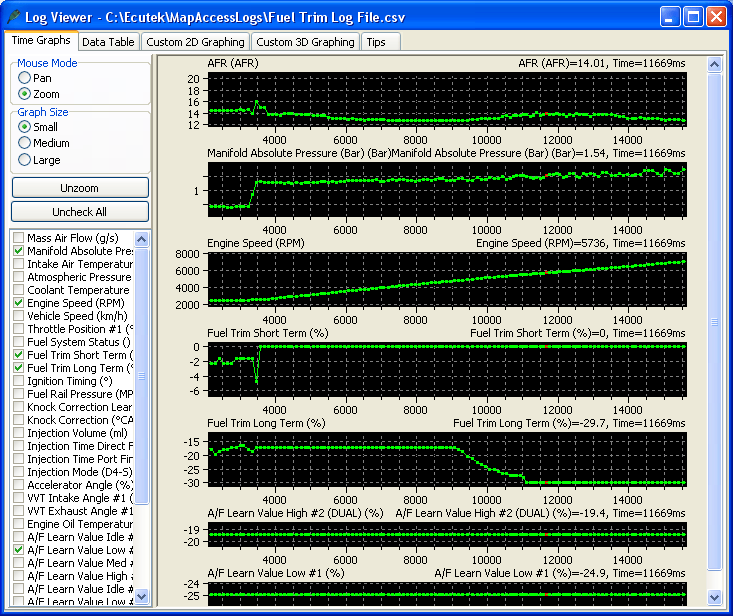The image size is (733, 616).
Task: Click the A/F Learn Value High #2 graph
Action: pyautogui.click(x=447, y=535)
